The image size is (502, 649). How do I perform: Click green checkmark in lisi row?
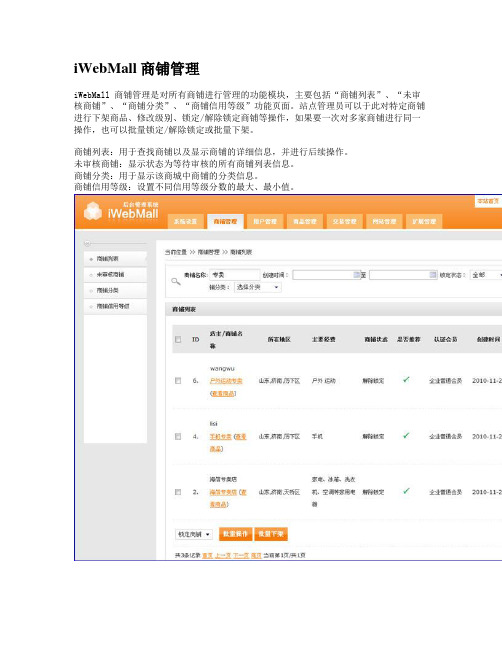point(406,435)
